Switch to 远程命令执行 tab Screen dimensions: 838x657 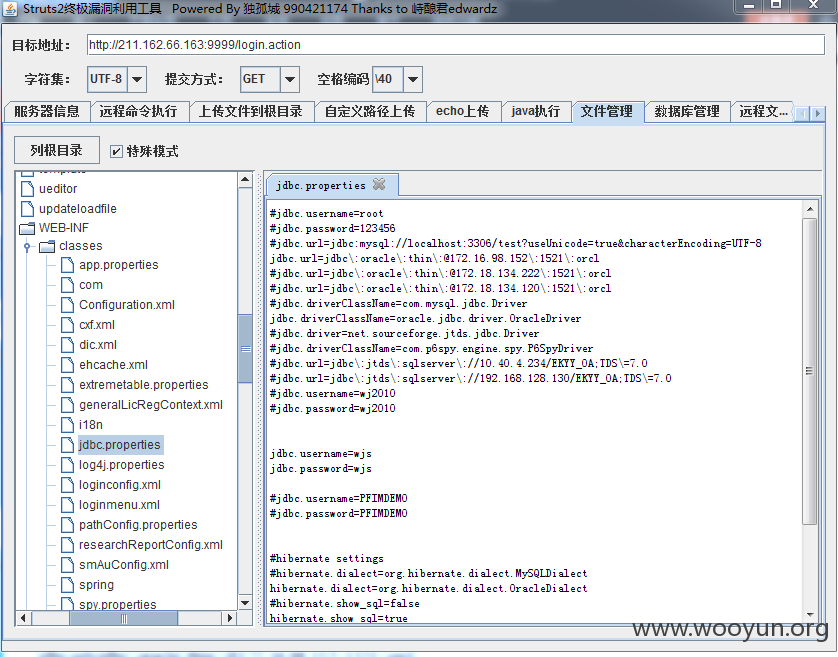click(138, 111)
